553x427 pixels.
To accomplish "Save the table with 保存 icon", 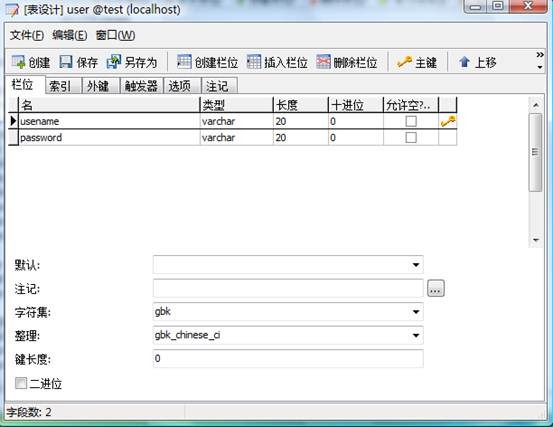I will pyautogui.click(x=66, y=62).
